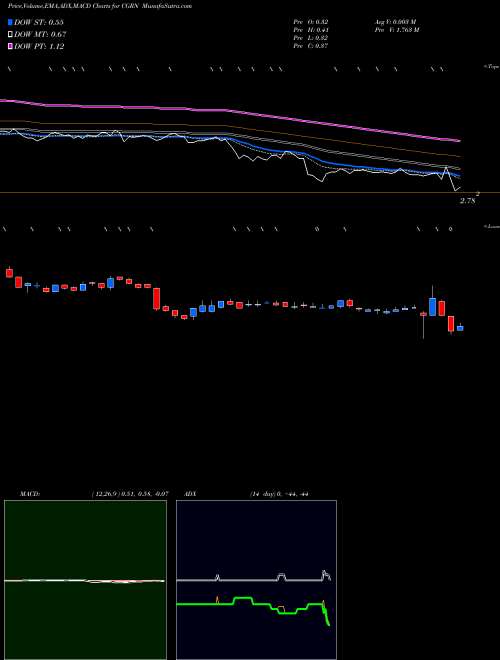Click the 'Pre H: 0.41' high value
The width and height of the screenshot is (500, 660).
pyautogui.click(x=311, y=30)
